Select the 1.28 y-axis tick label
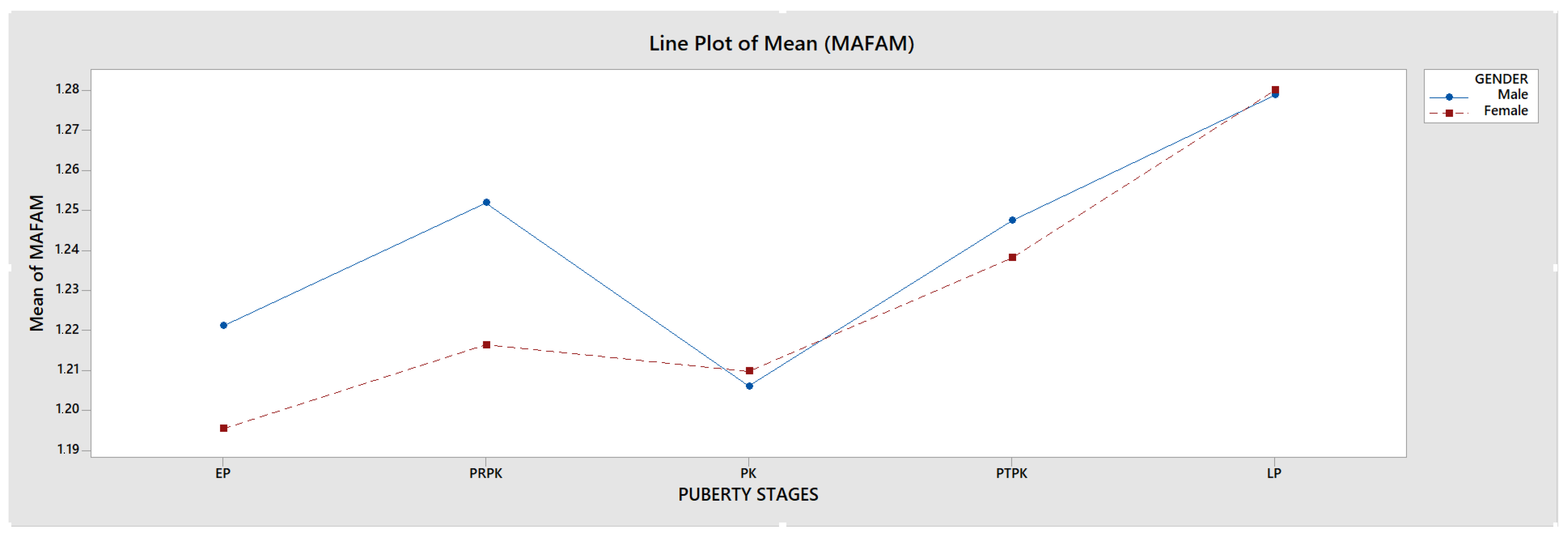 (x=68, y=89)
